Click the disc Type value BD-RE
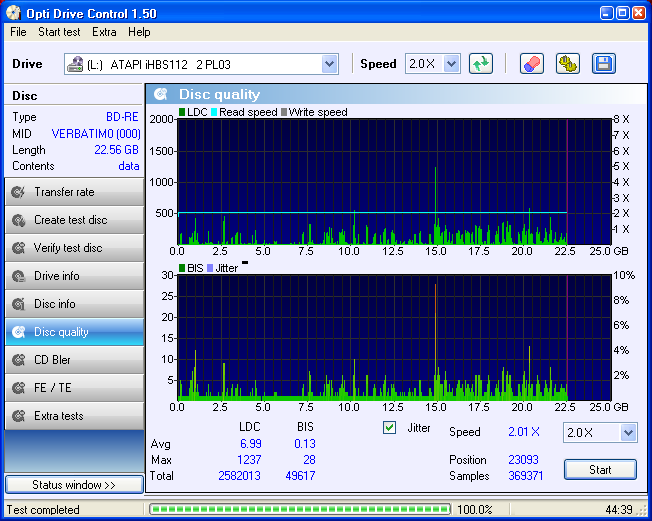 click(122, 117)
